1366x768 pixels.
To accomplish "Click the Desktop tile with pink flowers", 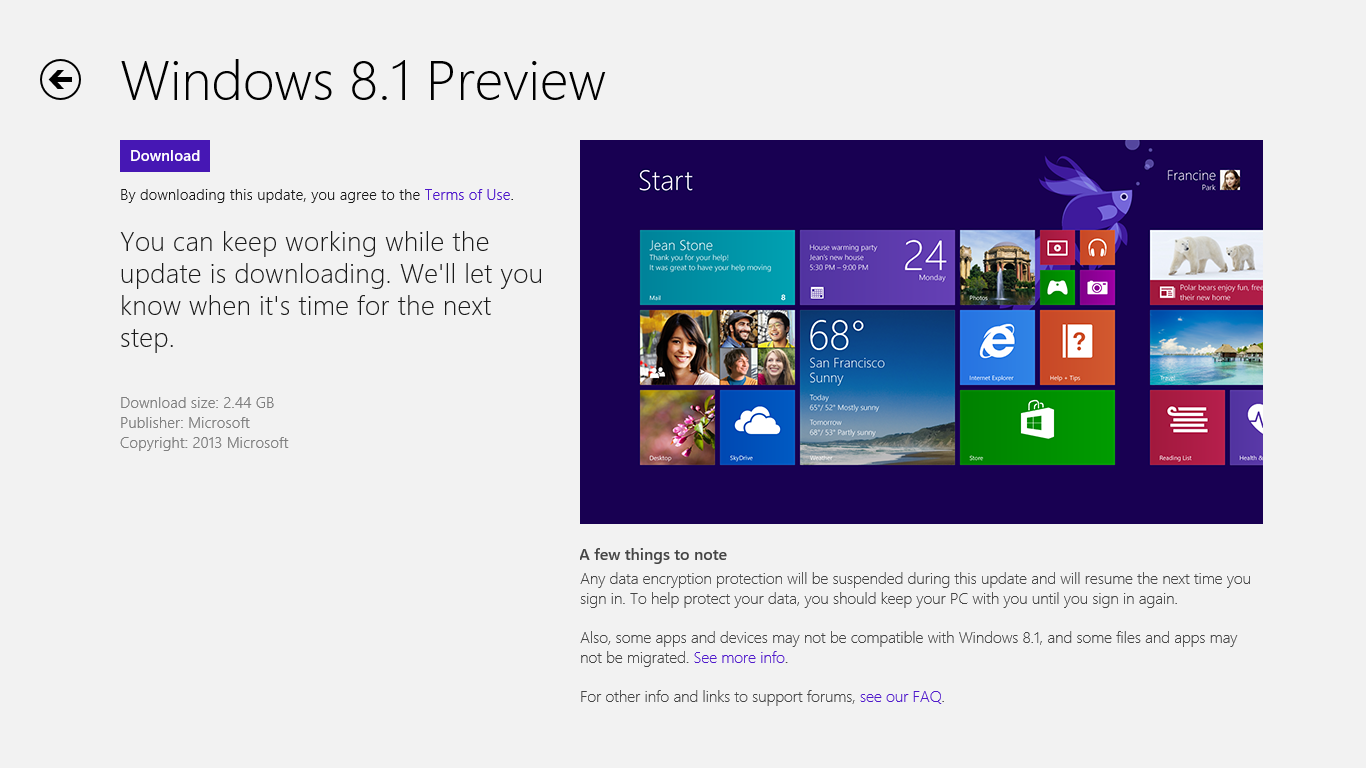I will [x=677, y=427].
